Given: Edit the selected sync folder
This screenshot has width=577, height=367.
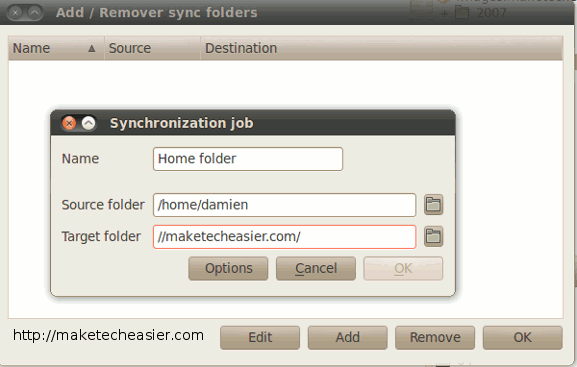Looking at the screenshot, I should 260,337.
